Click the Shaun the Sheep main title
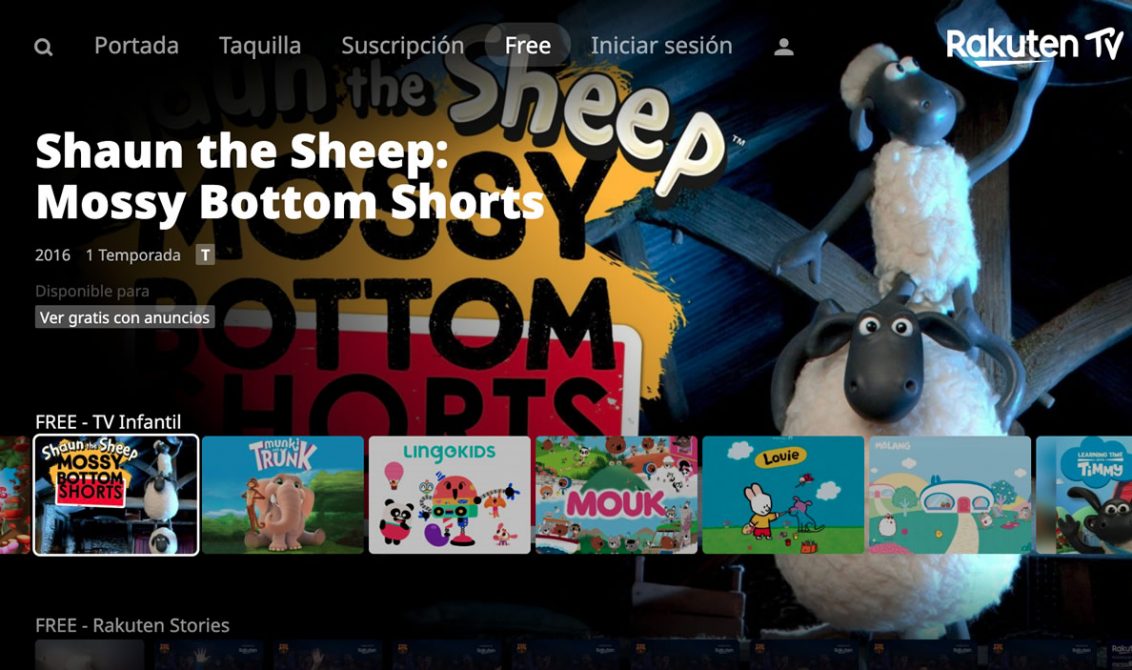Screen dimensions: 1132x670 click(289, 177)
